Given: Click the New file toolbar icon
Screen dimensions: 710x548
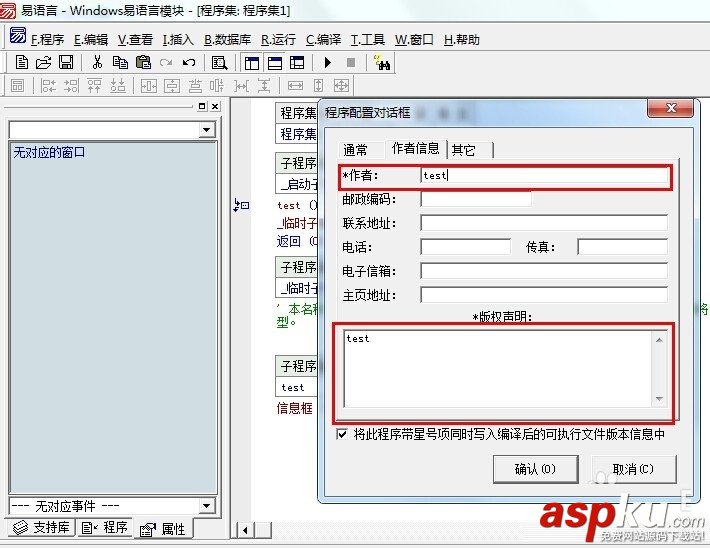Looking at the screenshot, I should [21, 62].
